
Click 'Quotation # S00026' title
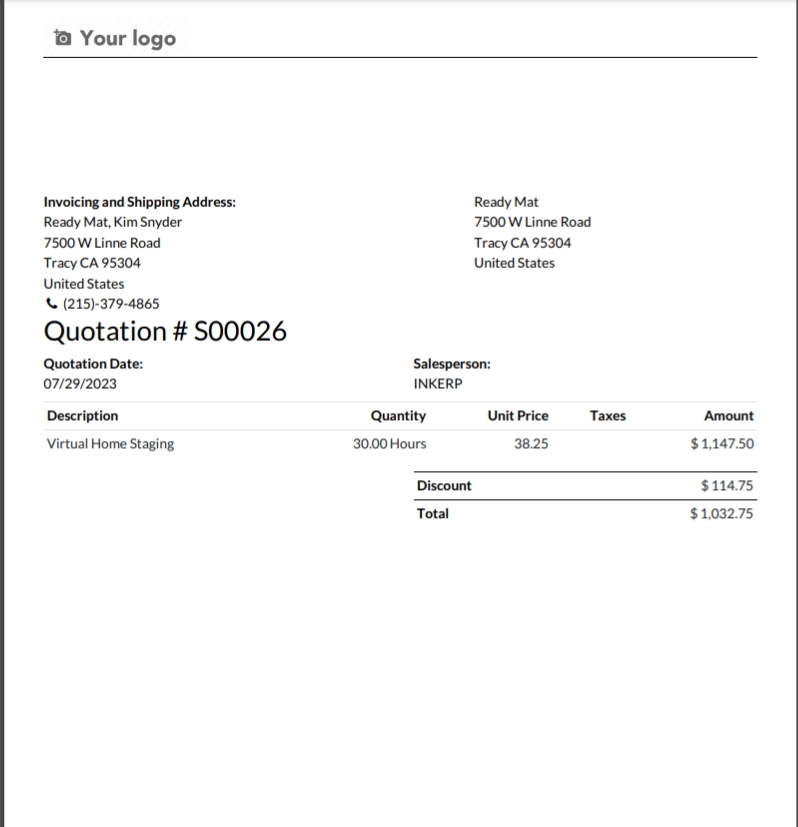coord(165,331)
